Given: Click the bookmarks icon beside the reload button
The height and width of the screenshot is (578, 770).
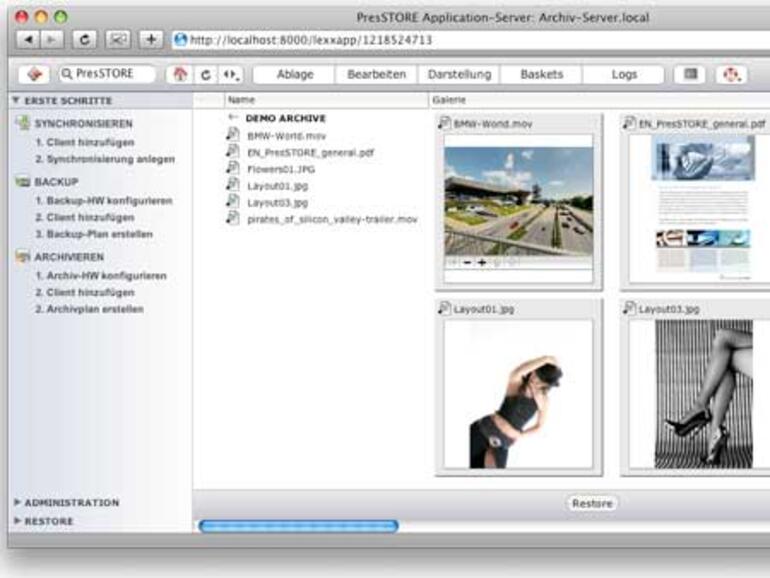Looking at the screenshot, I should [x=118, y=39].
